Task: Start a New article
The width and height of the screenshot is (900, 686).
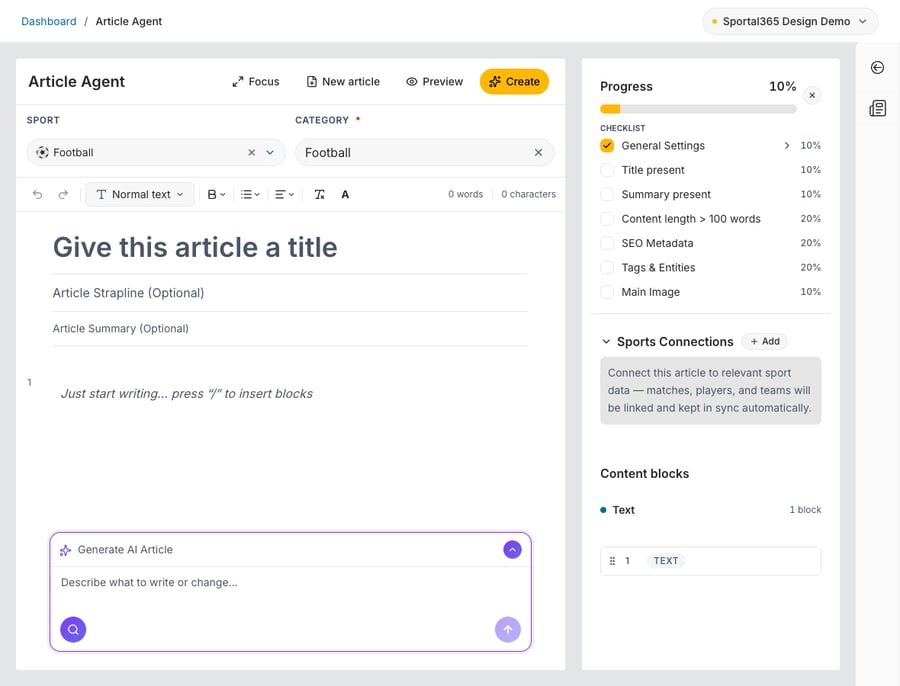Action: (x=343, y=82)
